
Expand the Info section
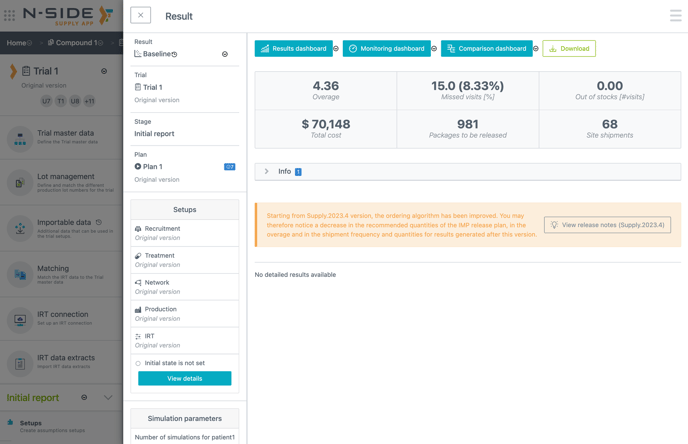click(x=267, y=172)
